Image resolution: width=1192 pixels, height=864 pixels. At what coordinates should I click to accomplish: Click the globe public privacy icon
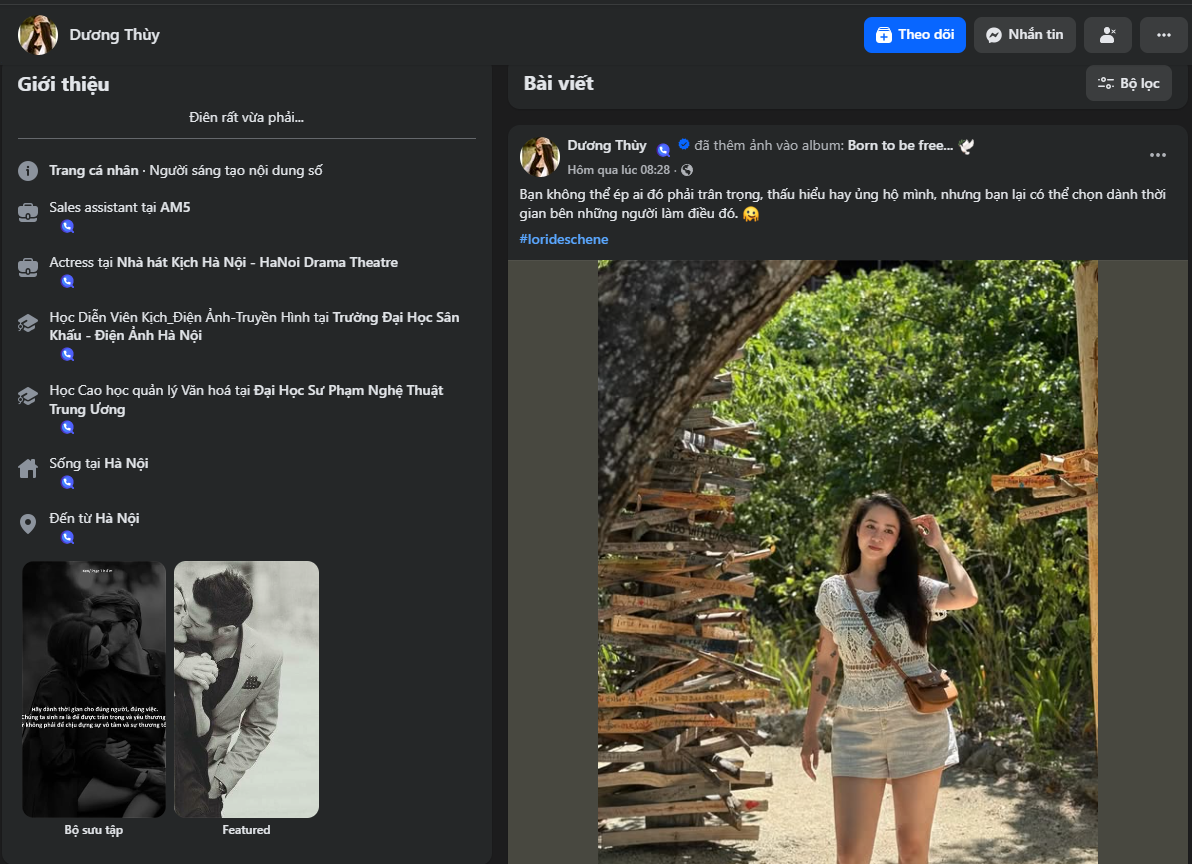pyautogui.click(x=687, y=170)
